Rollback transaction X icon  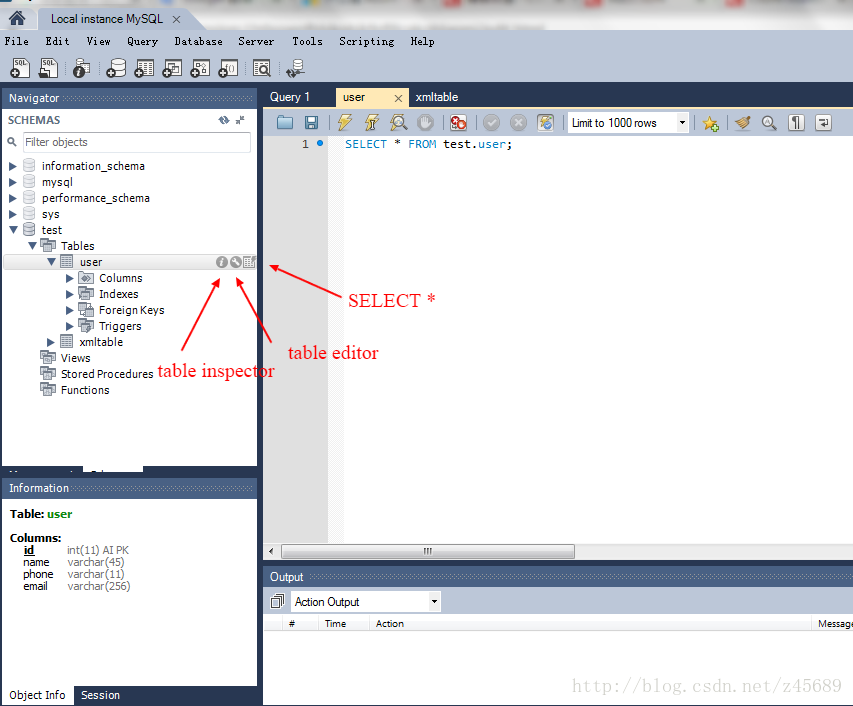pyautogui.click(x=518, y=122)
